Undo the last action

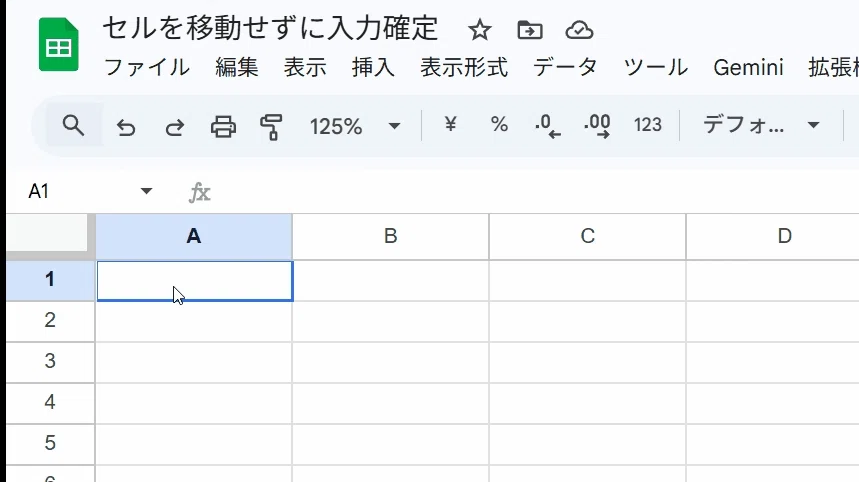click(x=126, y=128)
